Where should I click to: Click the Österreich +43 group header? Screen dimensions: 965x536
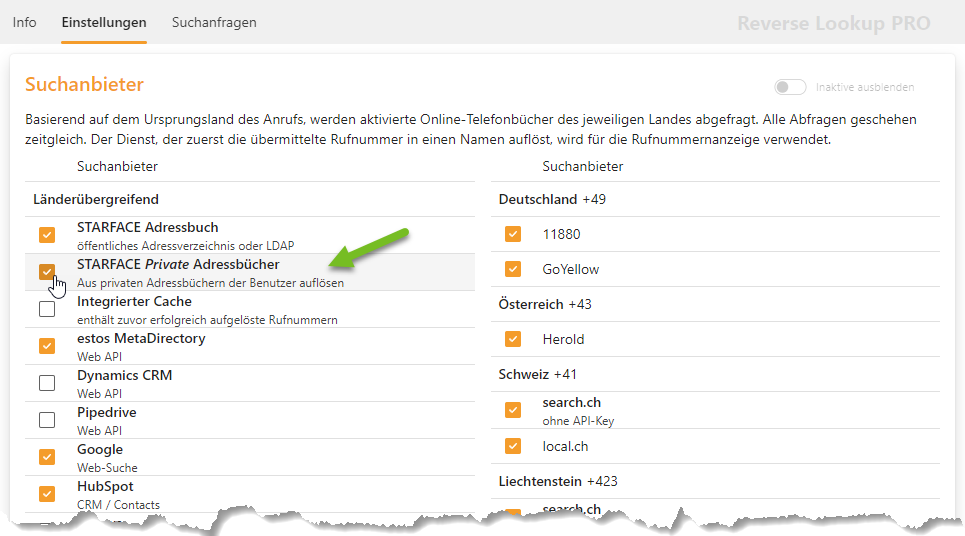545,305
